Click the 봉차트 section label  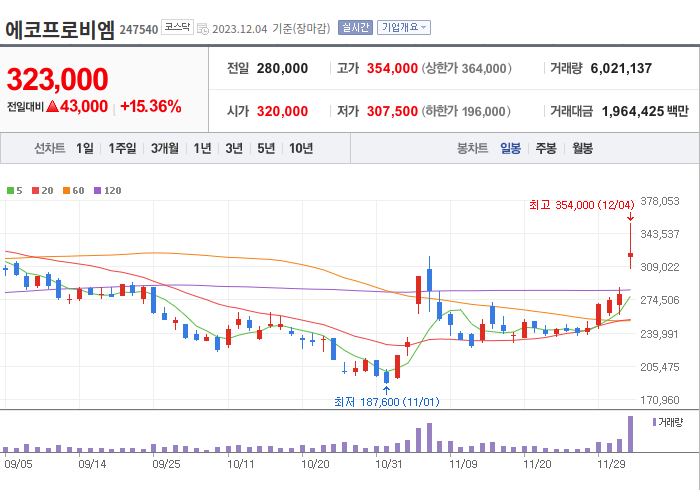pyautogui.click(x=472, y=148)
